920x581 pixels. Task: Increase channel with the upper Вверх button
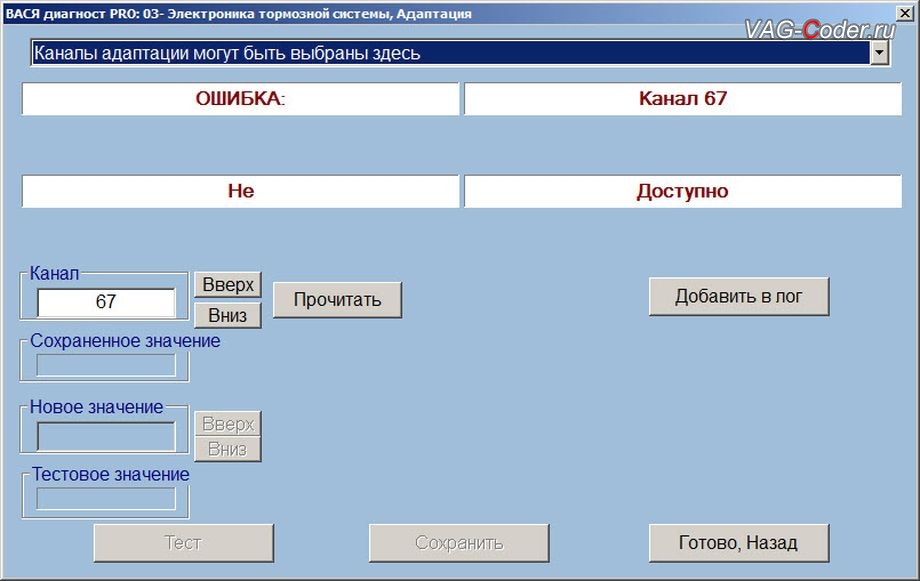pos(228,285)
